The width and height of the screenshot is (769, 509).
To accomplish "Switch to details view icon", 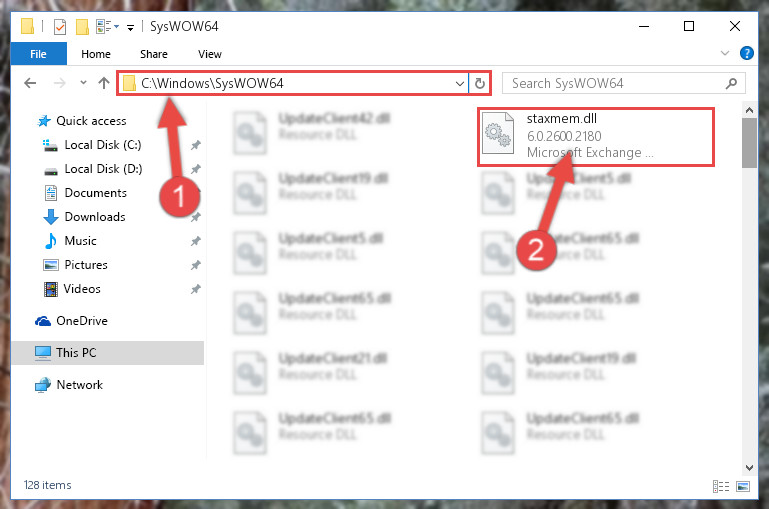I will [721, 486].
